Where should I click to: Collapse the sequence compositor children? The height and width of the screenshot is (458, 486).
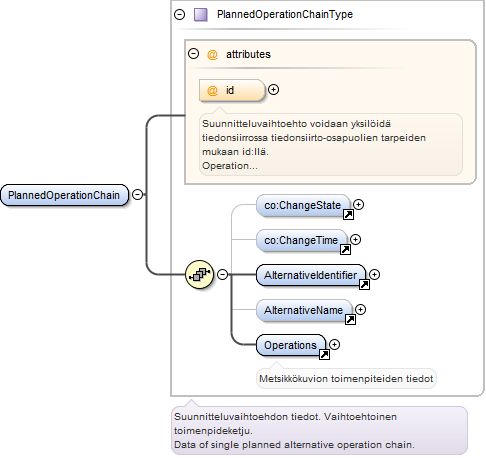coord(222,274)
